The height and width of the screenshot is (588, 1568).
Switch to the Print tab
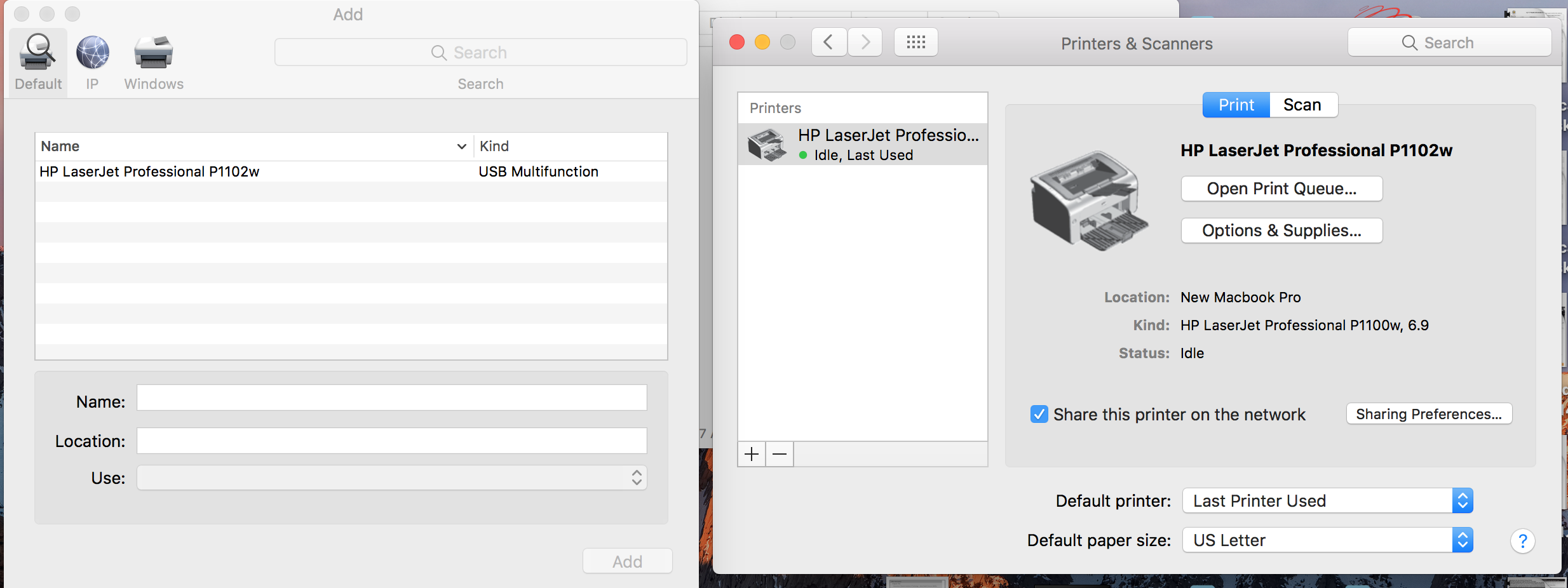(x=1236, y=105)
